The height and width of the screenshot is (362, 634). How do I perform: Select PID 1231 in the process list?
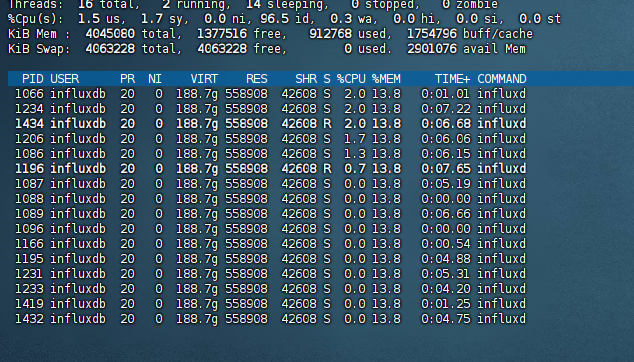pyautogui.click(x=29, y=273)
